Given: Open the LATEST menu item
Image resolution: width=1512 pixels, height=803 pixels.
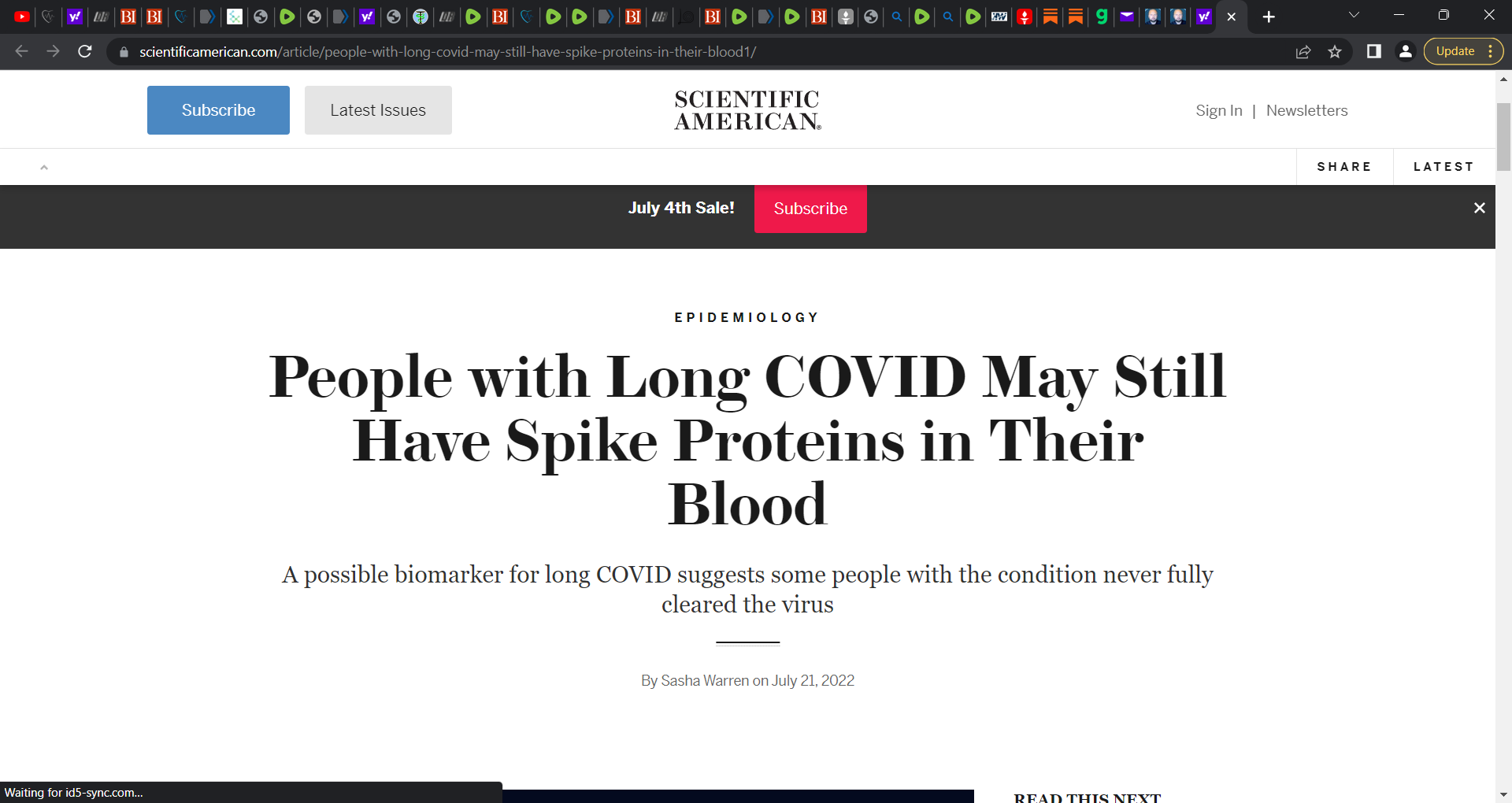Looking at the screenshot, I should 1443,166.
